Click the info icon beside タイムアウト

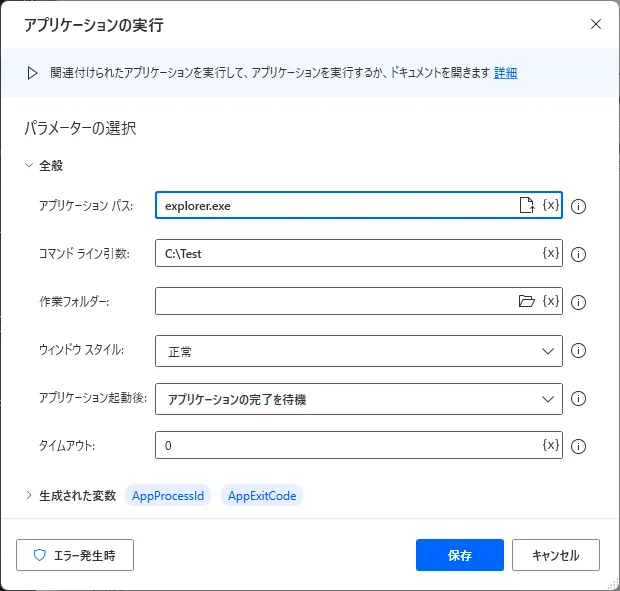(x=578, y=447)
